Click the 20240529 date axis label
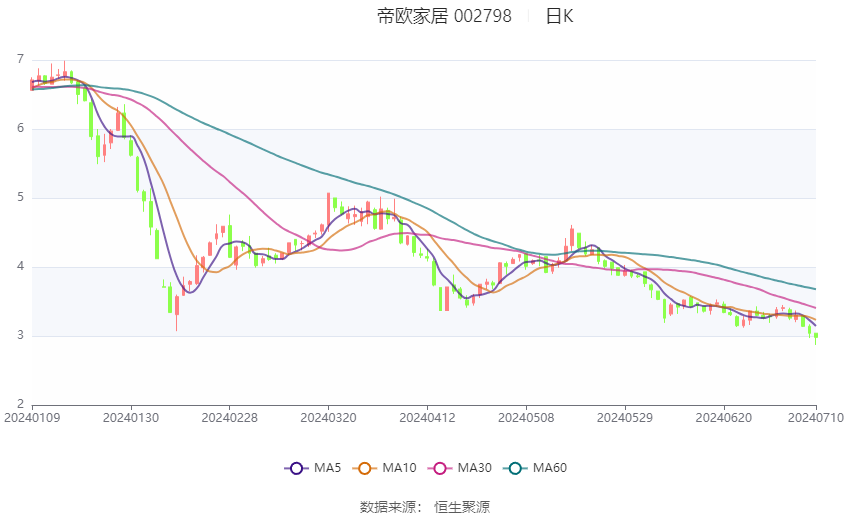This screenshot has width=850, height=517. [x=625, y=418]
